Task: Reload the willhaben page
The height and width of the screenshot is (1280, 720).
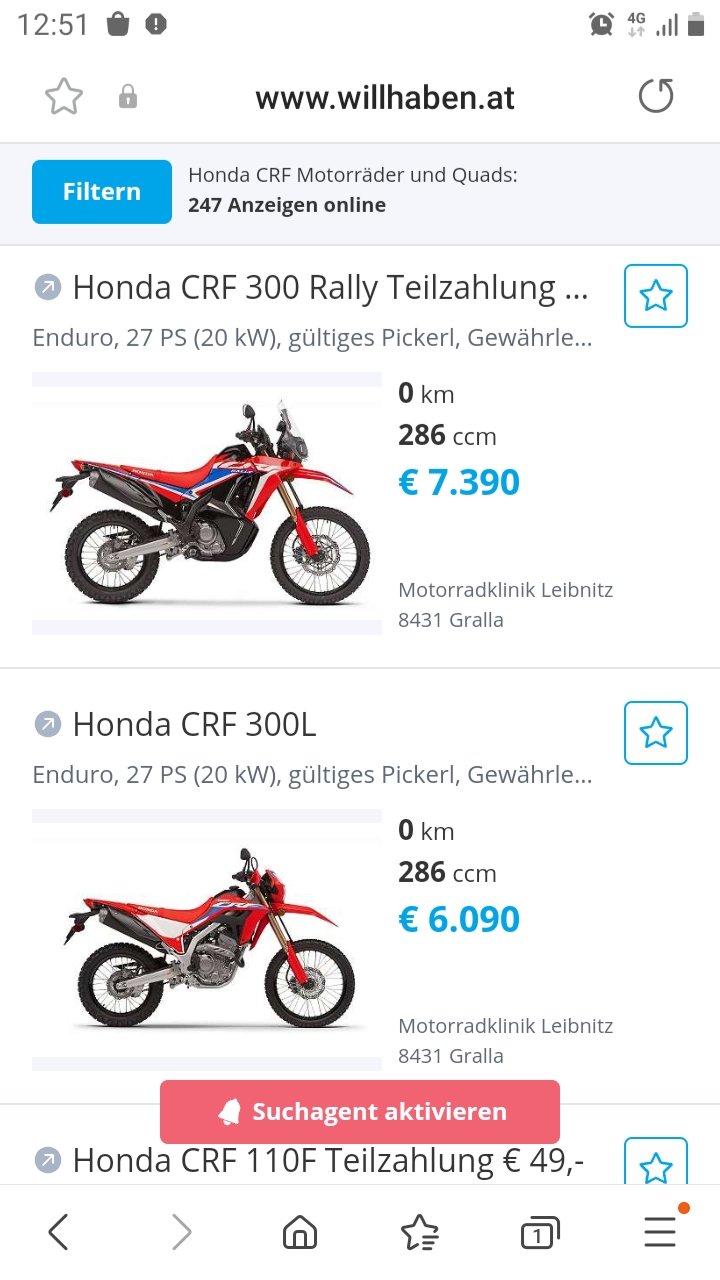Action: pos(656,97)
